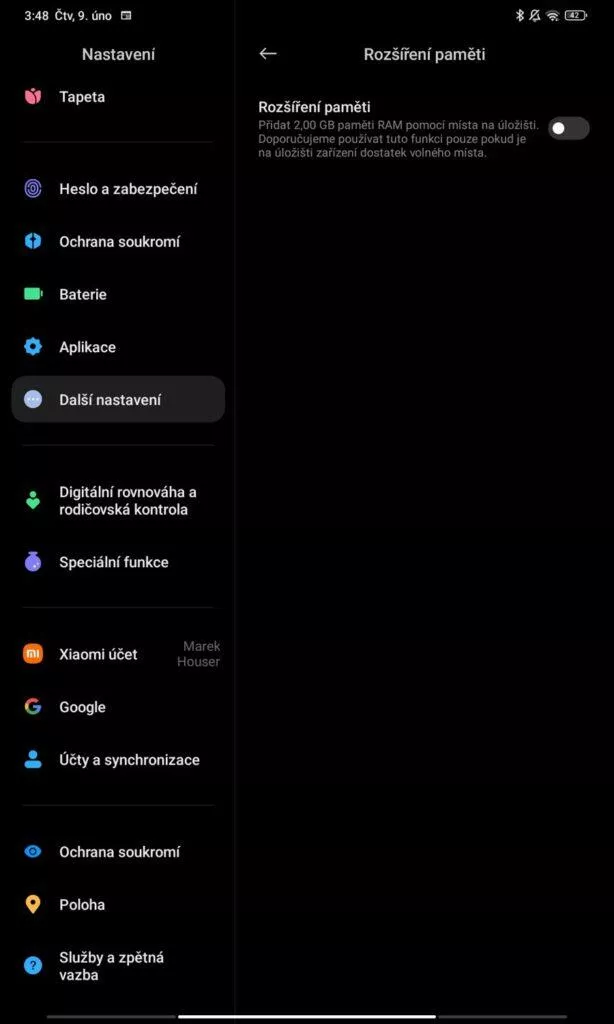Click the Rozšíření paměti setting description text

(398, 138)
